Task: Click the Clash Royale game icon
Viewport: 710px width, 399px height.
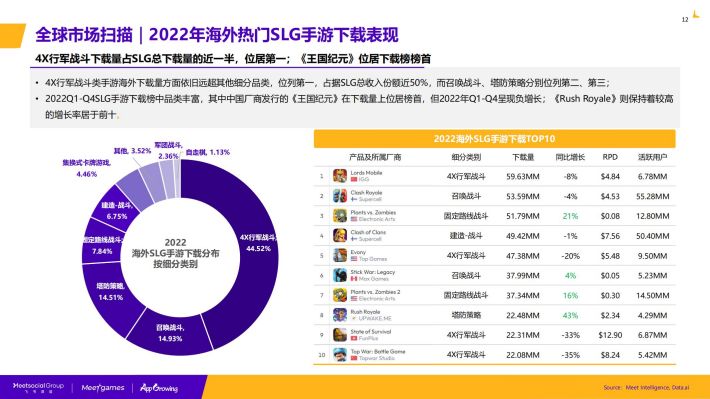Action: tap(340, 196)
